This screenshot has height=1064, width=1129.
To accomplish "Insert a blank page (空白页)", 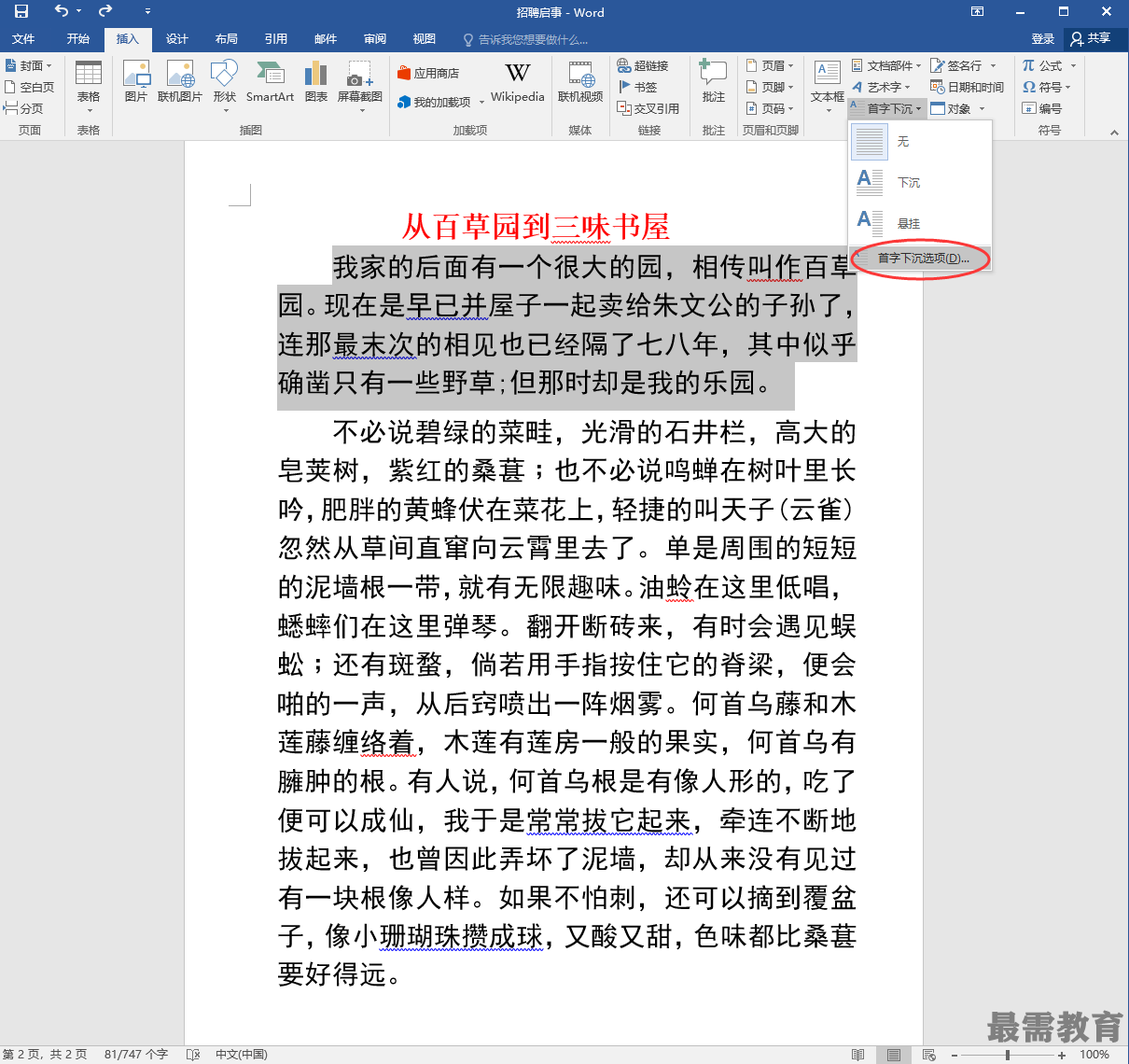I will tap(29, 87).
